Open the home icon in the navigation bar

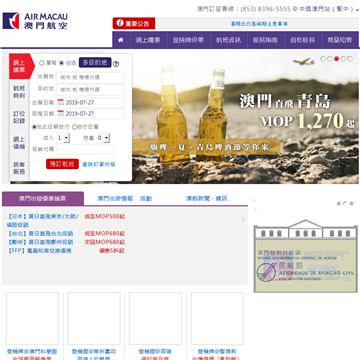121,40
